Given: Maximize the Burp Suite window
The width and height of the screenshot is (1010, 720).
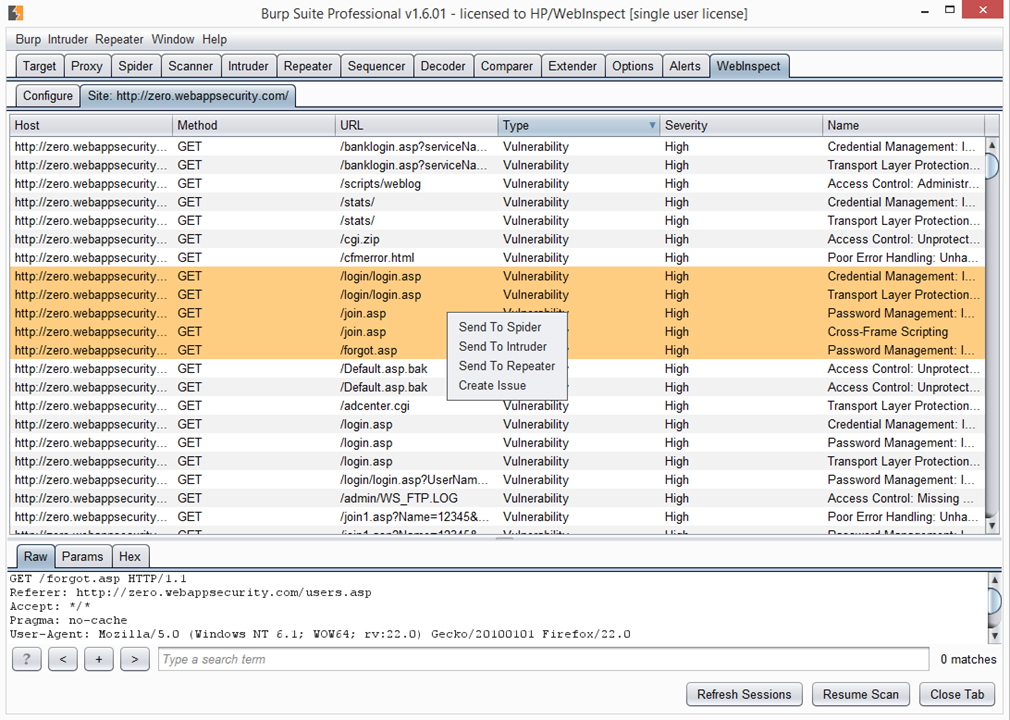Looking at the screenshot, I should tap(949, 10).
